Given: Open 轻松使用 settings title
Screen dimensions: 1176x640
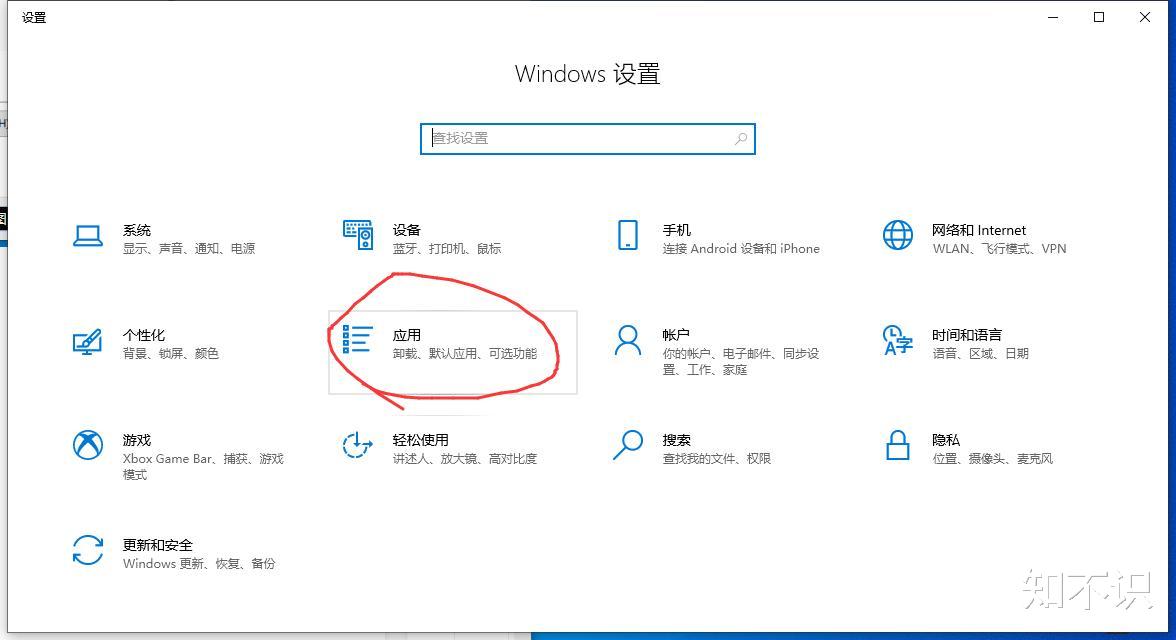Looking at the screenshot, I should click(420, 440).
